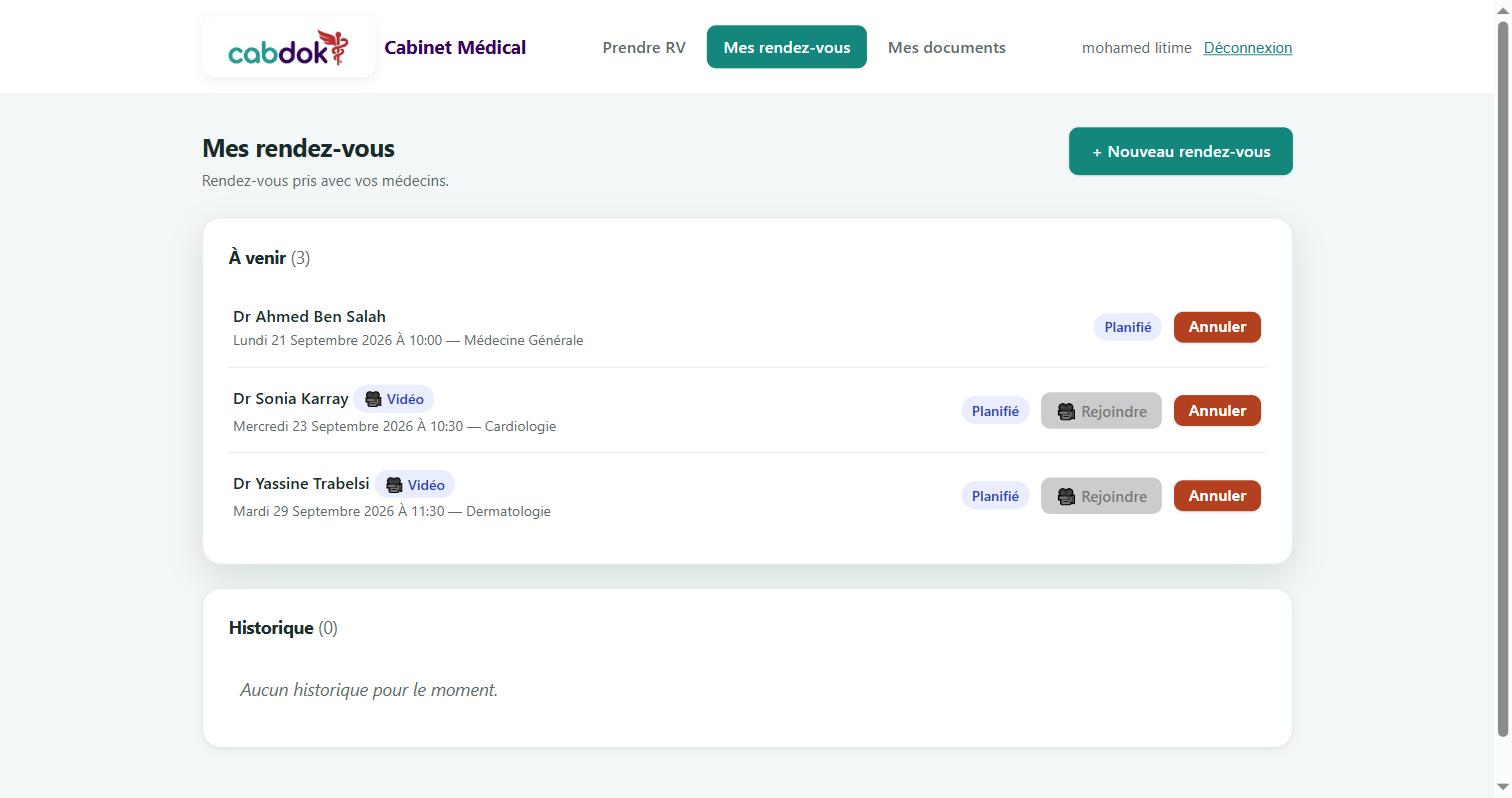Viewport: 1512px width, 798px height.
Task: Click the Historique (0) section heading
Action: tap(283, 628)
